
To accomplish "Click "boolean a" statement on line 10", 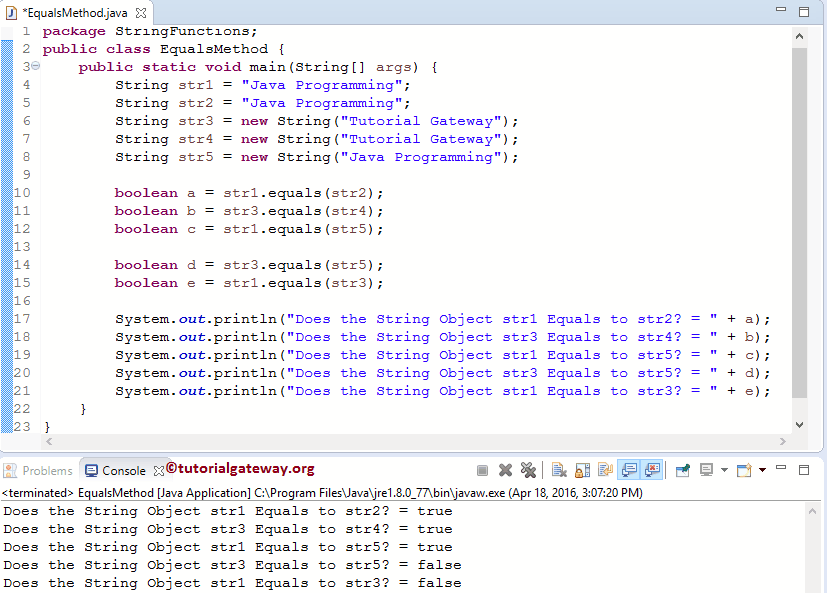I will pyautogui.click(x=249, y=193).
